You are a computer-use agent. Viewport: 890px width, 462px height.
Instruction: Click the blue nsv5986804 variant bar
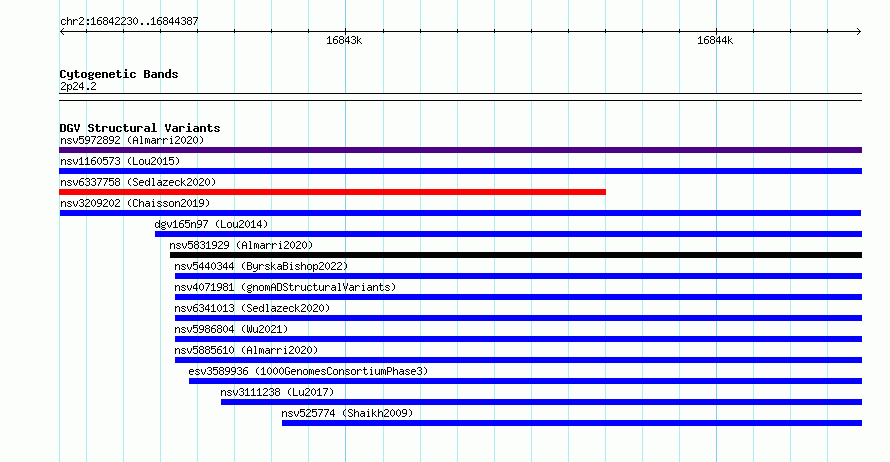[518, 339]
